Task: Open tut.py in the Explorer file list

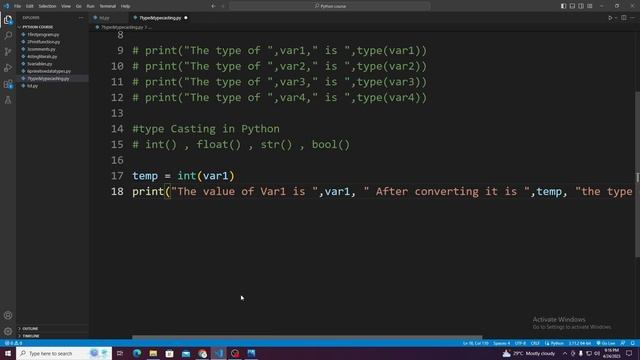Action: (33, 86)
